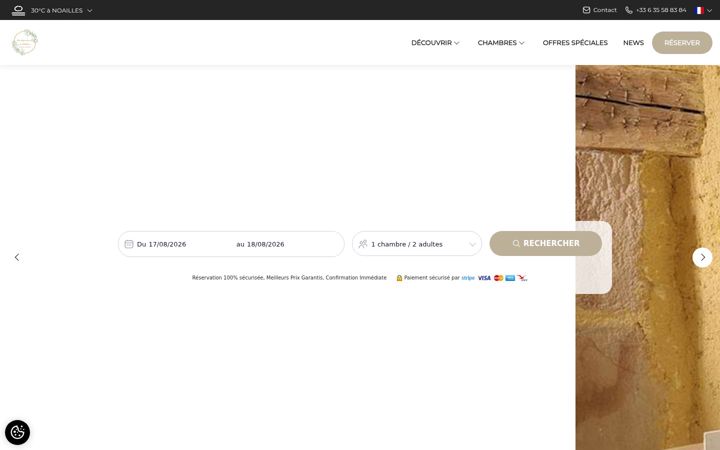
Task: Select the check-in date Du 17/08/2026
Action: coord(162,244)
